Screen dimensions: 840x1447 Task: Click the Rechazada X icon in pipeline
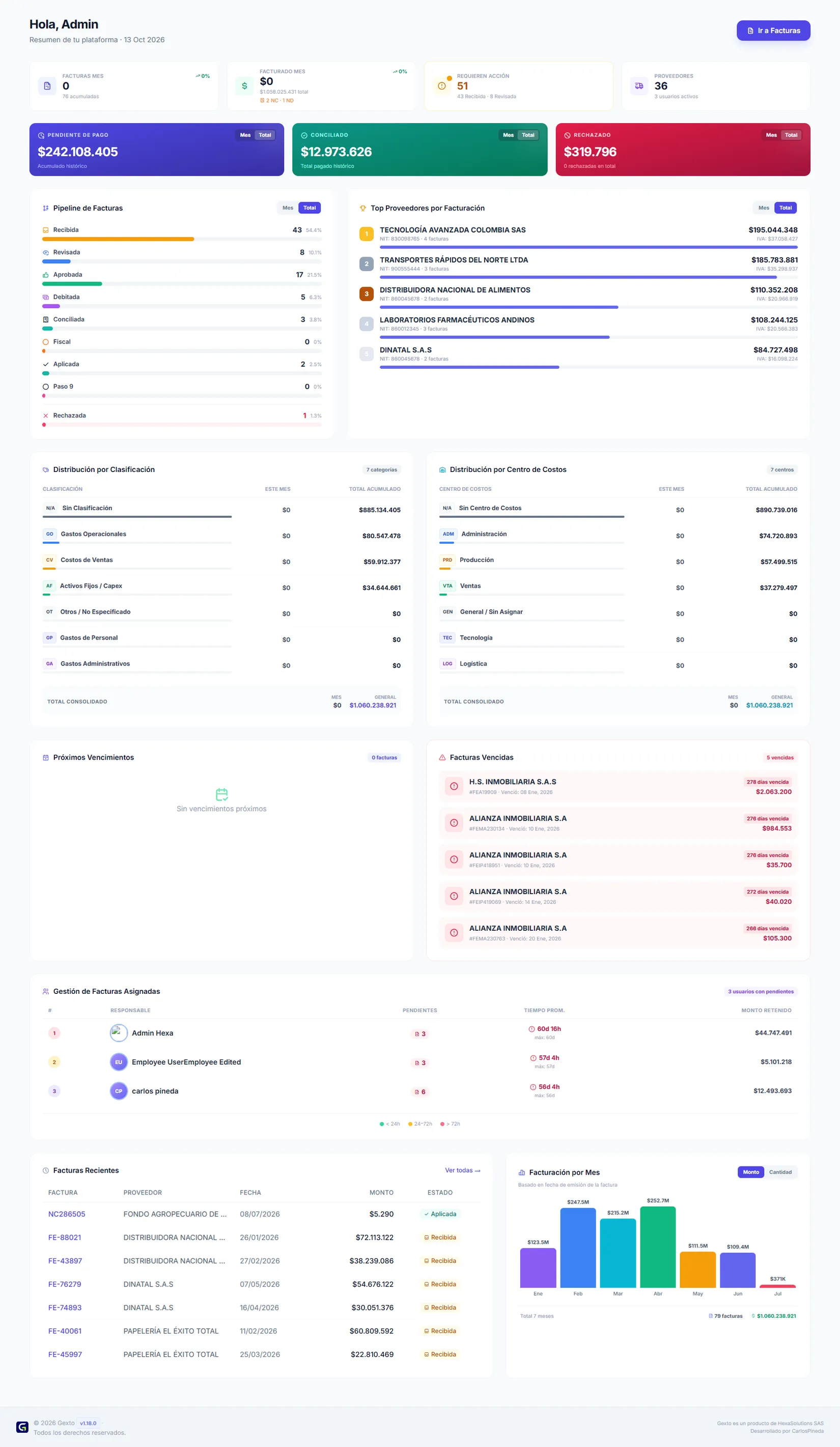pyautogui.click(x=45, y=415)
